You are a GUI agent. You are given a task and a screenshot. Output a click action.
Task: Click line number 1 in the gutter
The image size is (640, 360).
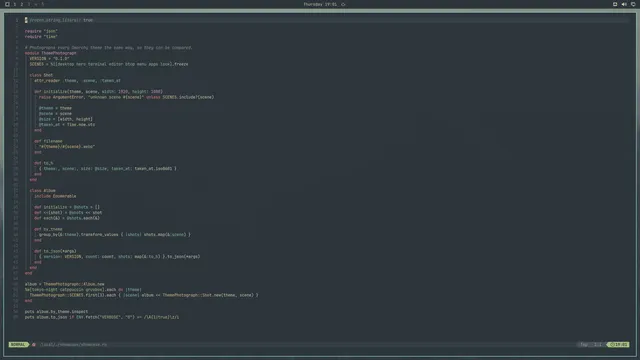pos(17,20)
